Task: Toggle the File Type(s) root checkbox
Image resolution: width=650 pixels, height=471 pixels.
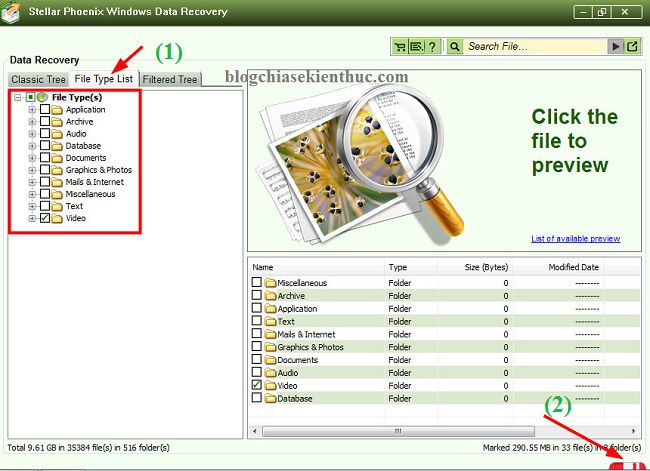Action: click(x=30, y=97)
